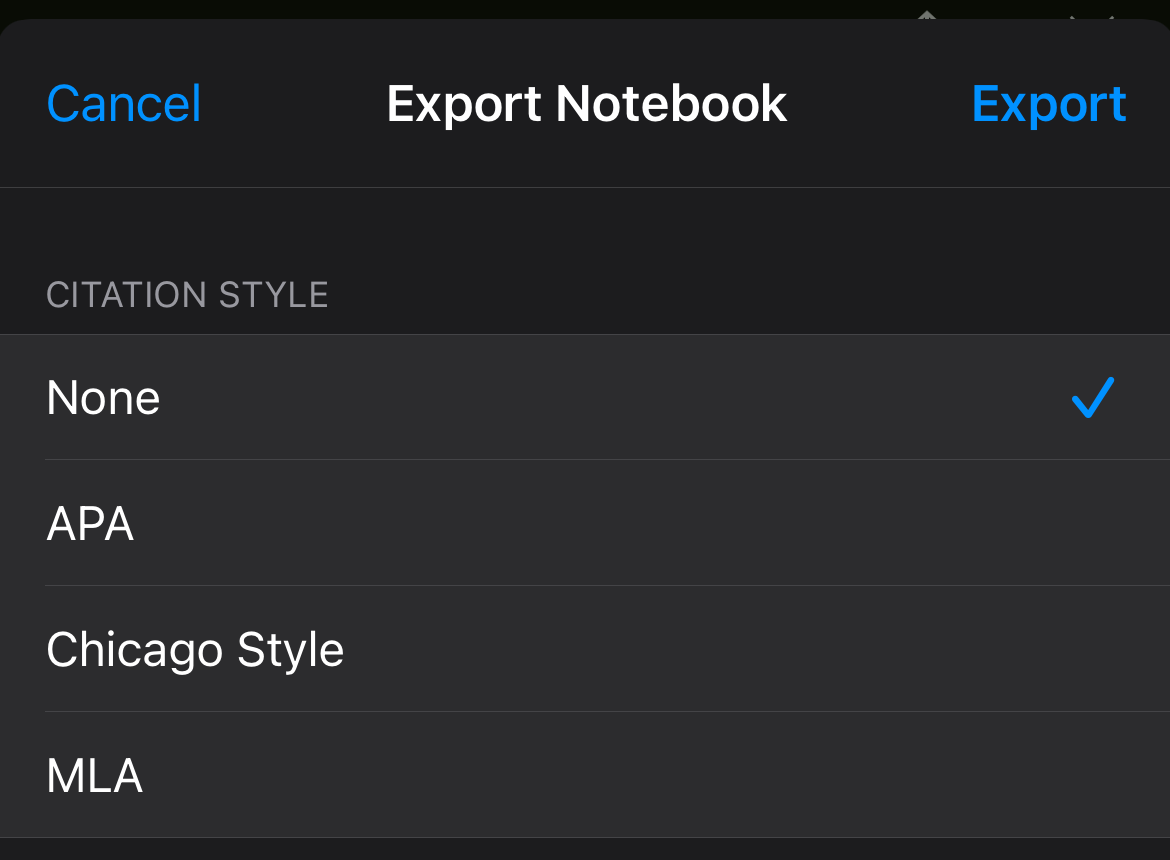This screenshot has width=1170, height=860.
Task: Tap the None list row
Action: click(x=585, y=398)
